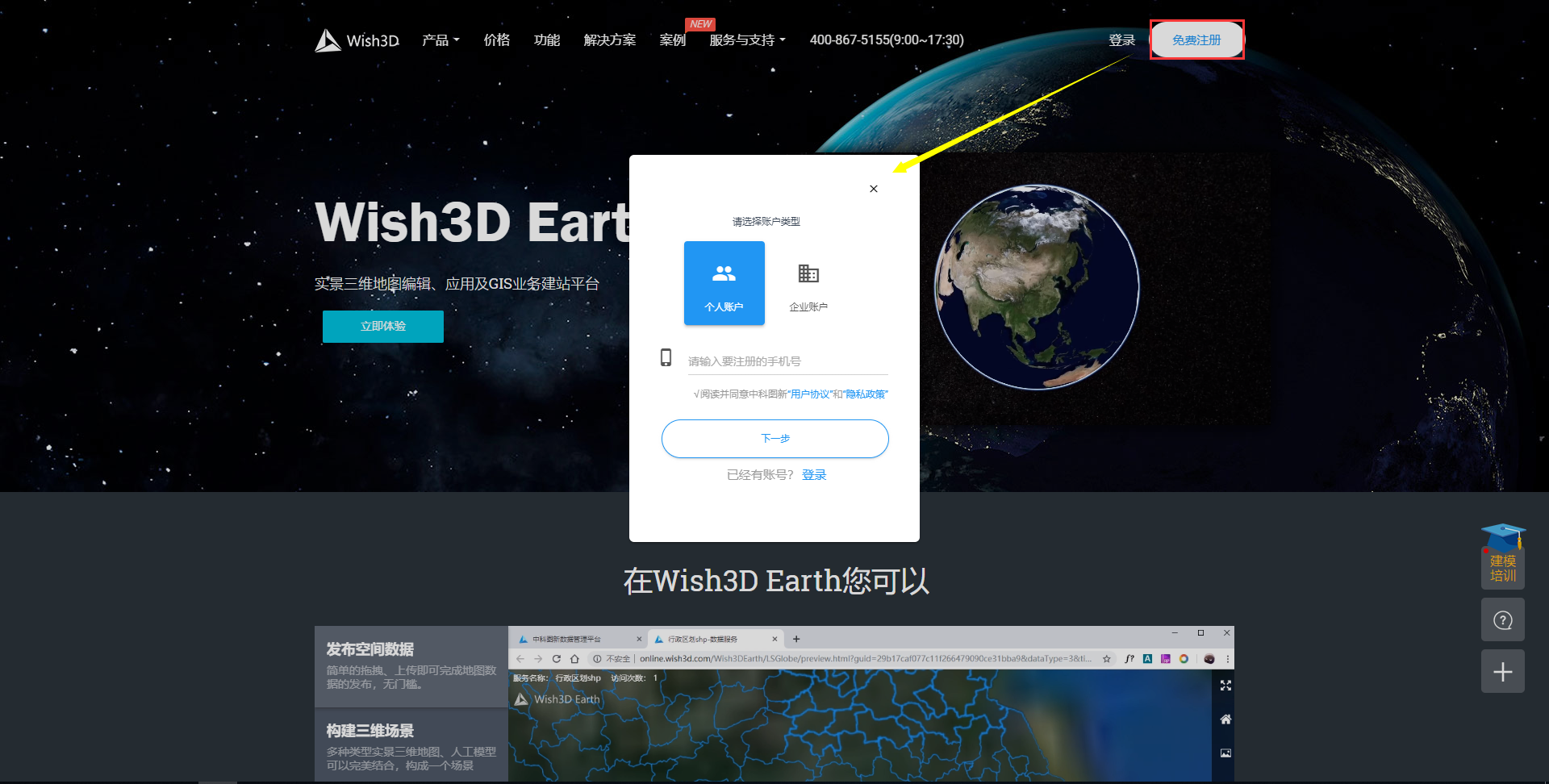This screenshot has width=1549, height=784.
Task: Close the account registration dialog
Action: click(873, 189)
